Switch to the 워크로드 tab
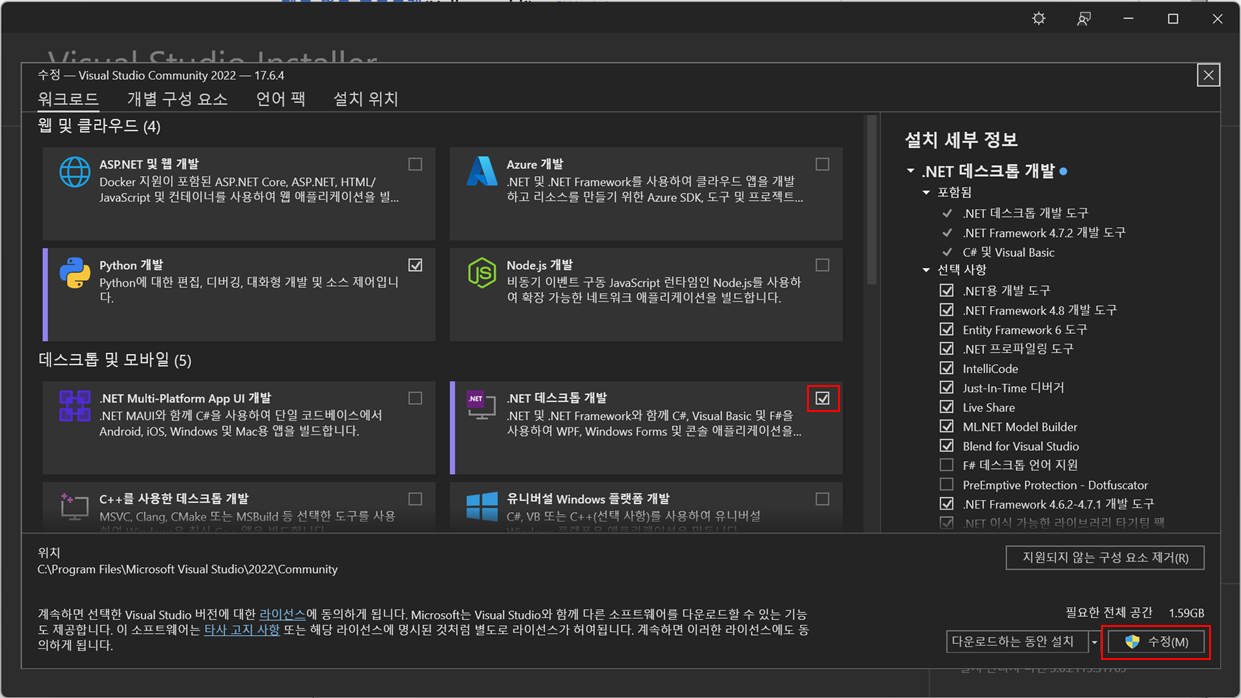 [68, 99]
